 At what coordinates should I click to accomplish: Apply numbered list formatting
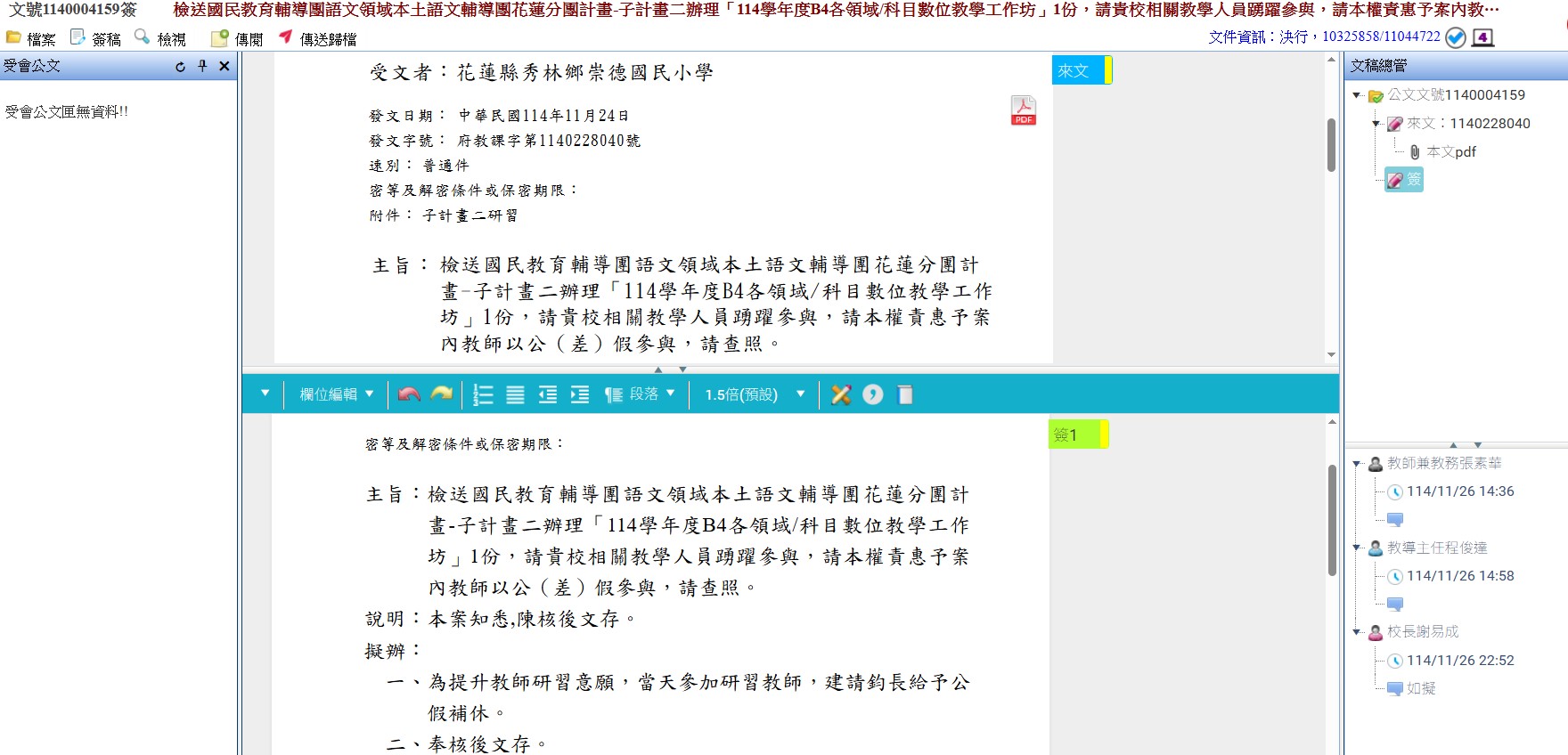click(x=483, y=394)
